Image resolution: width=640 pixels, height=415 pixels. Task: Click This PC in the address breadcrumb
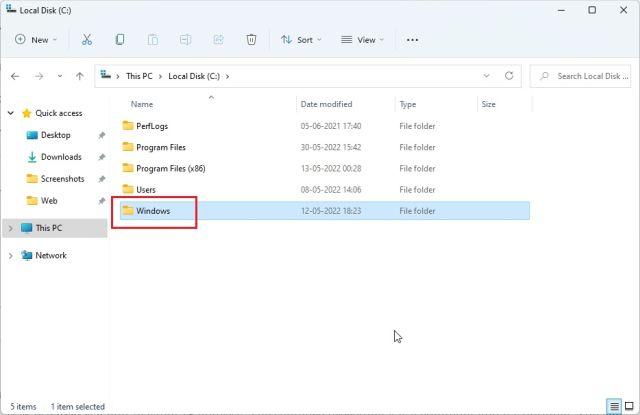tap(139, 76)
